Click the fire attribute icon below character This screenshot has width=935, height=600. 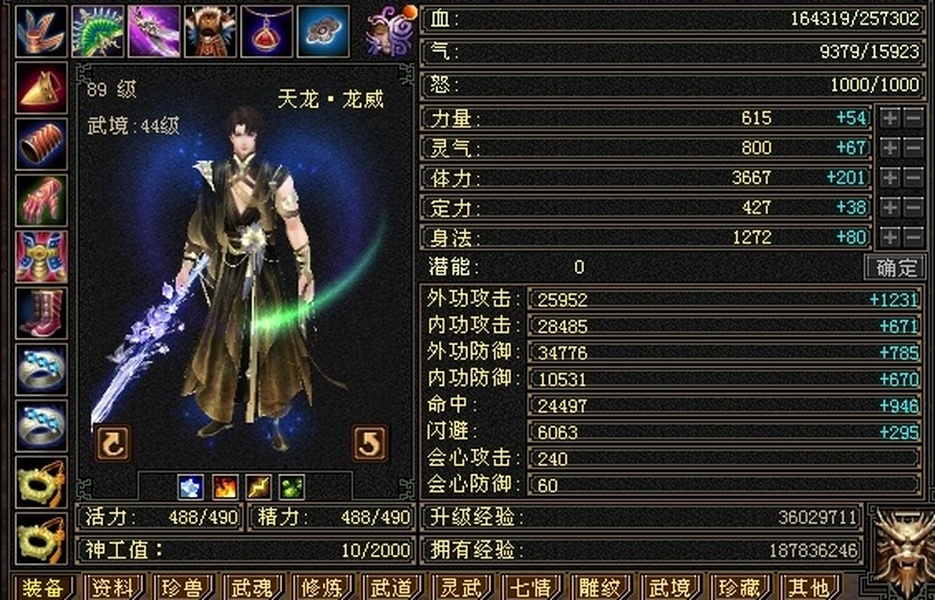click(225, 487)
